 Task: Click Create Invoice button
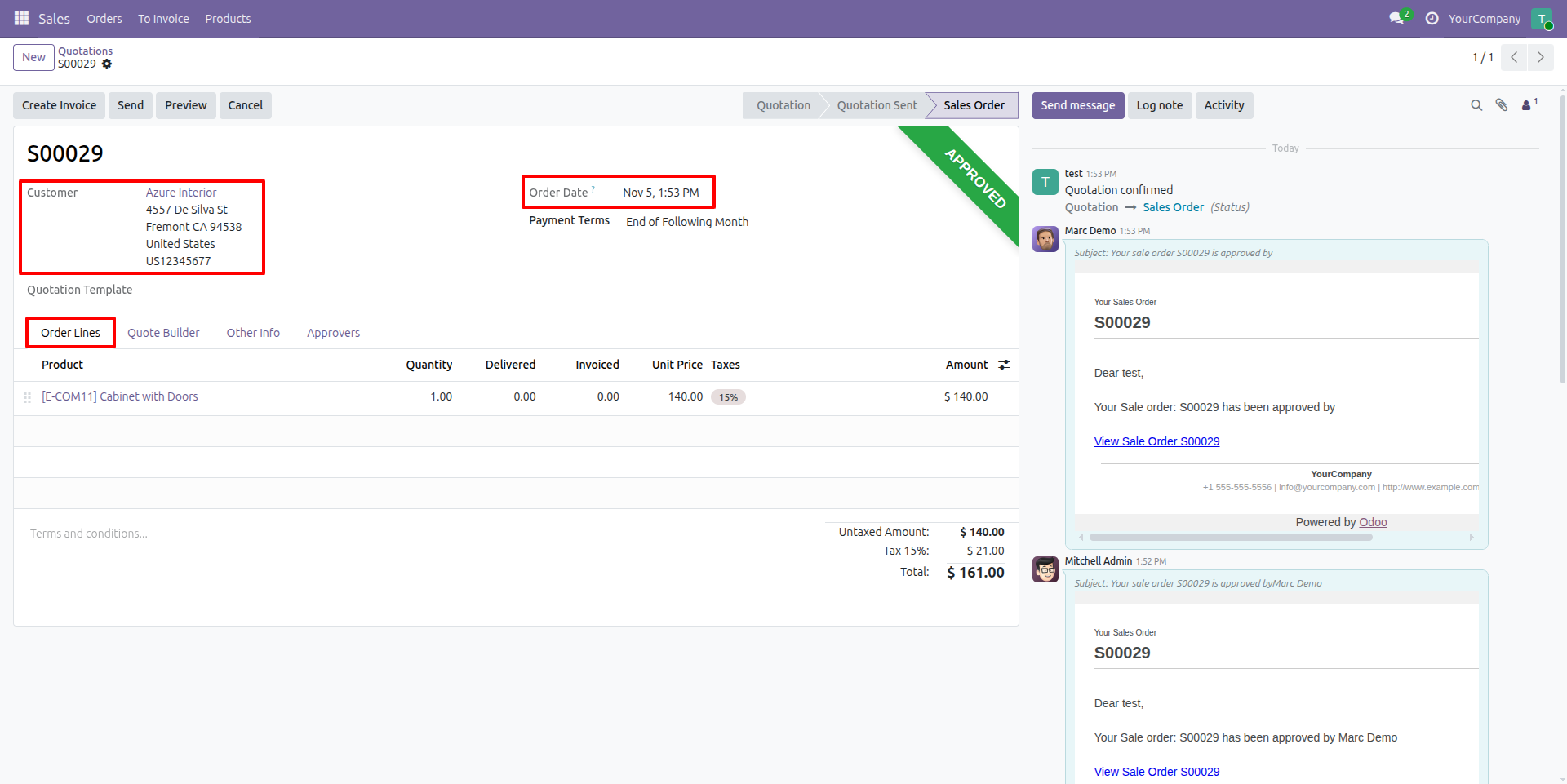(x=59, y=105)
